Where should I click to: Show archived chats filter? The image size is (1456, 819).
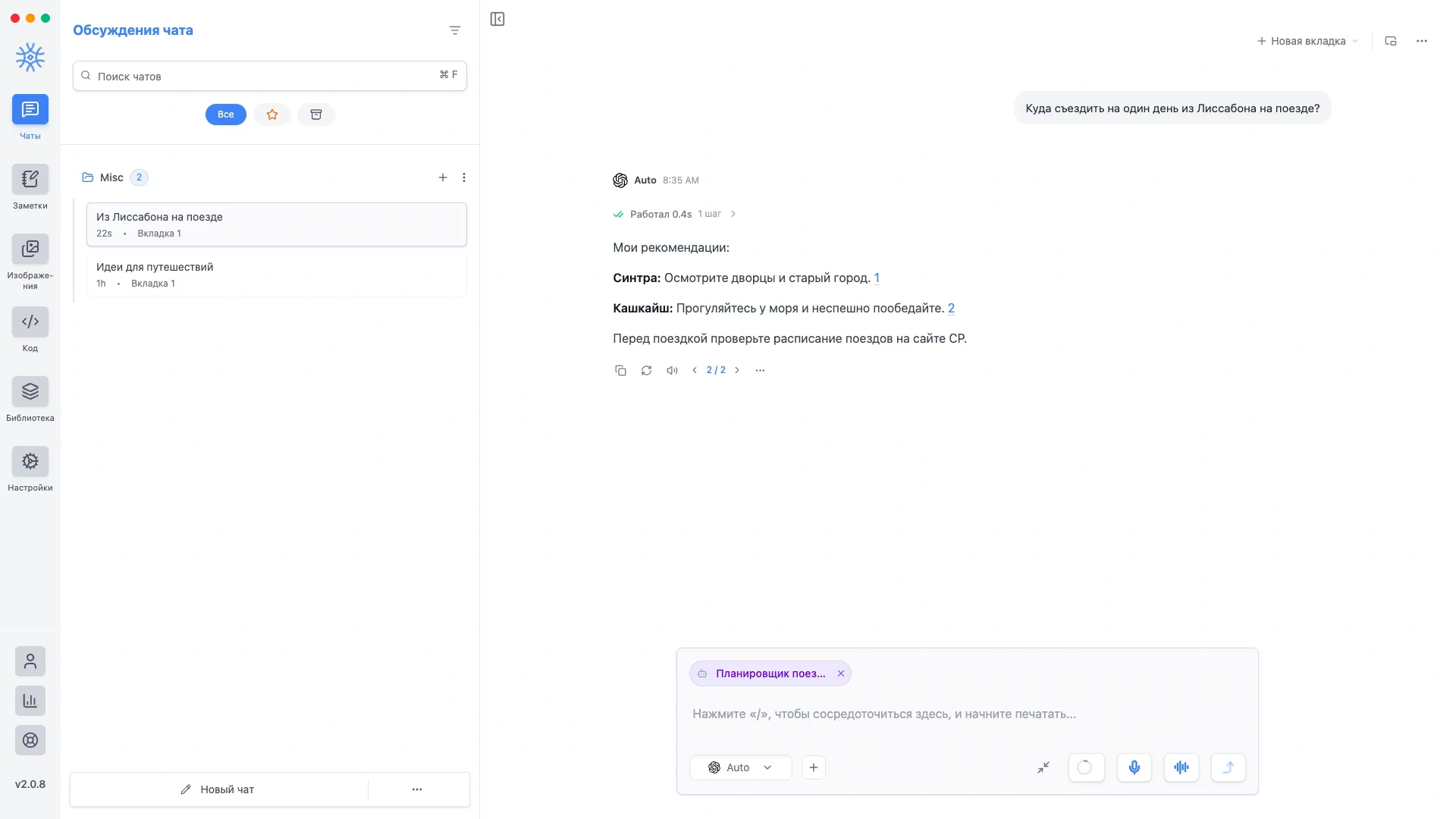coord(316,115)
